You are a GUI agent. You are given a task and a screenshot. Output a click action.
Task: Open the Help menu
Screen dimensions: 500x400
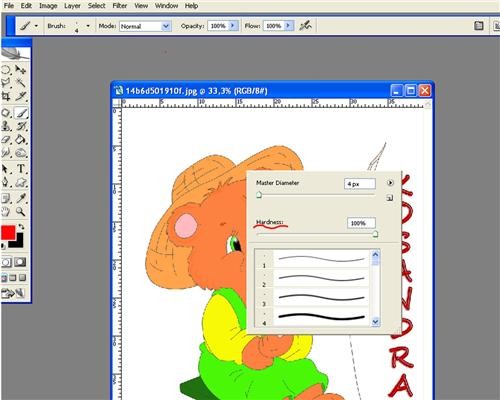(191, 6)
